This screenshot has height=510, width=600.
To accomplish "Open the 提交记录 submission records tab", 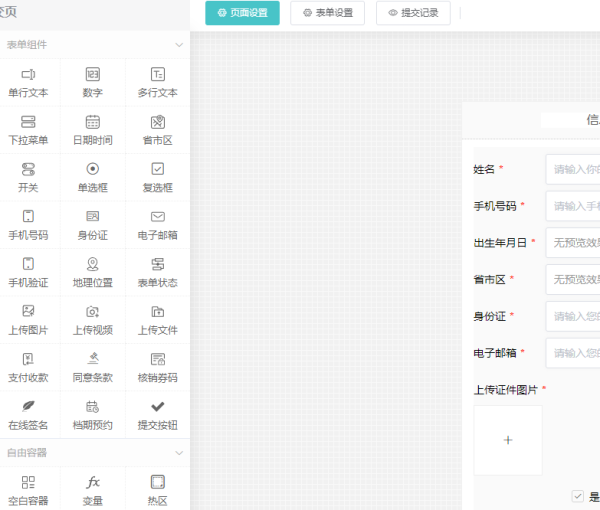I will 413,13.
